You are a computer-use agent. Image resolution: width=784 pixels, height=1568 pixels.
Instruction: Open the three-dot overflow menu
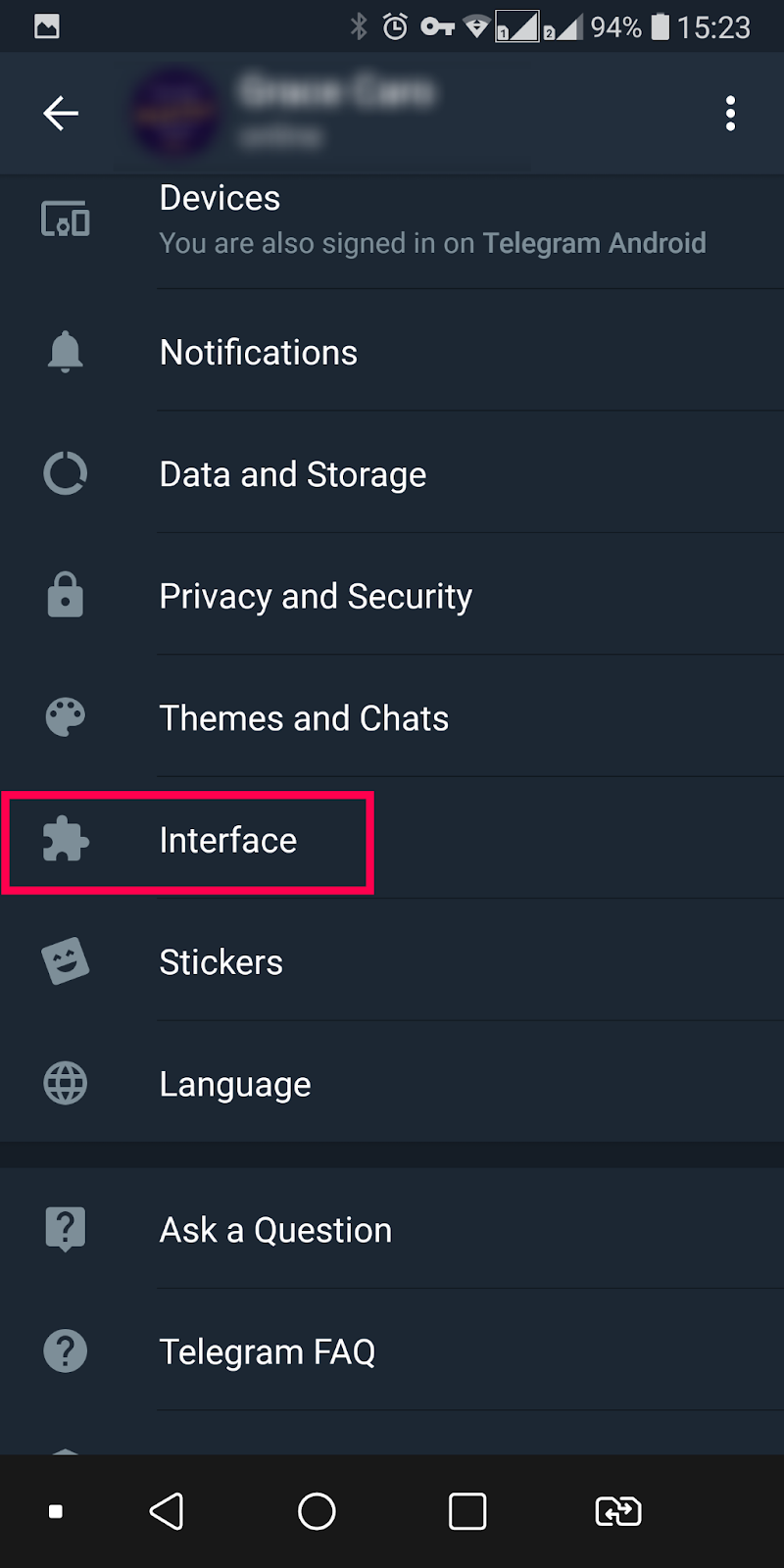730,114
